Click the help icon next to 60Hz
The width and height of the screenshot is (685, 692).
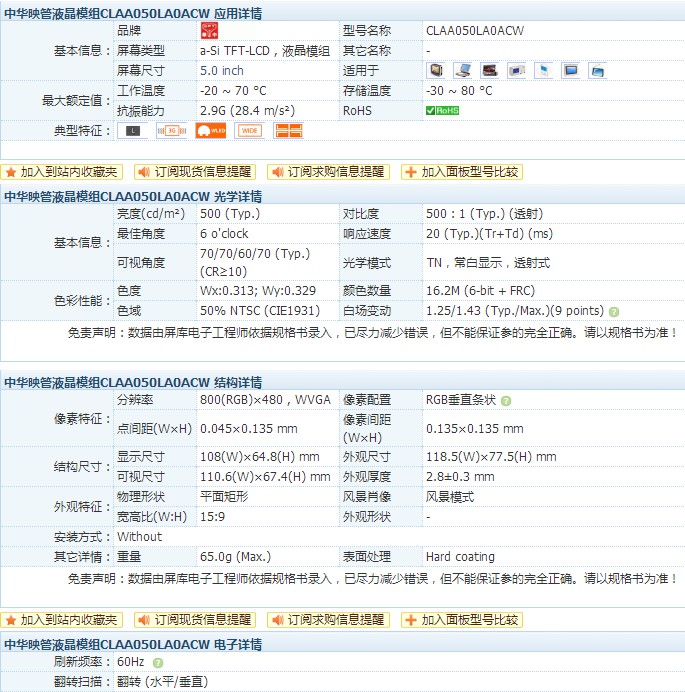[x=158, y=662]
